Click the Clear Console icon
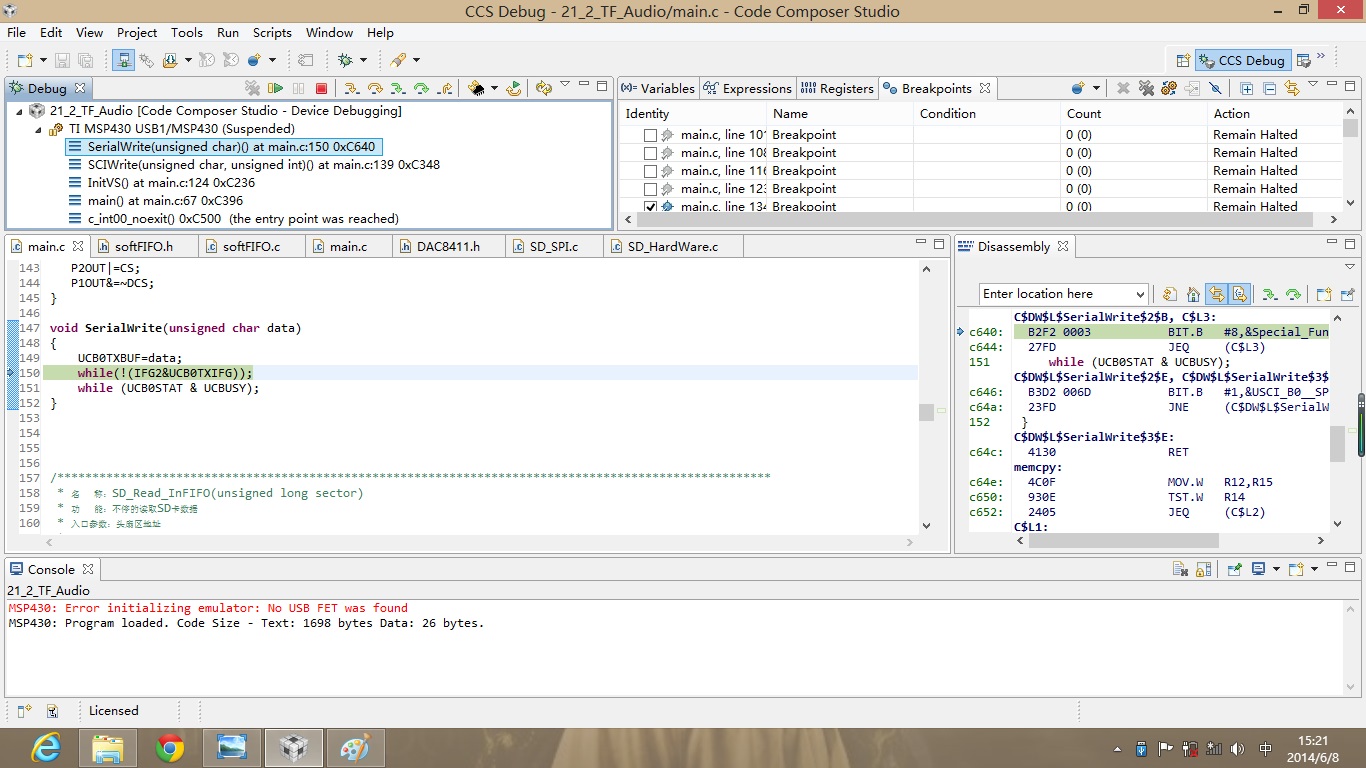The height and width of the screenshot is (768, 1366). point(1182,569)
